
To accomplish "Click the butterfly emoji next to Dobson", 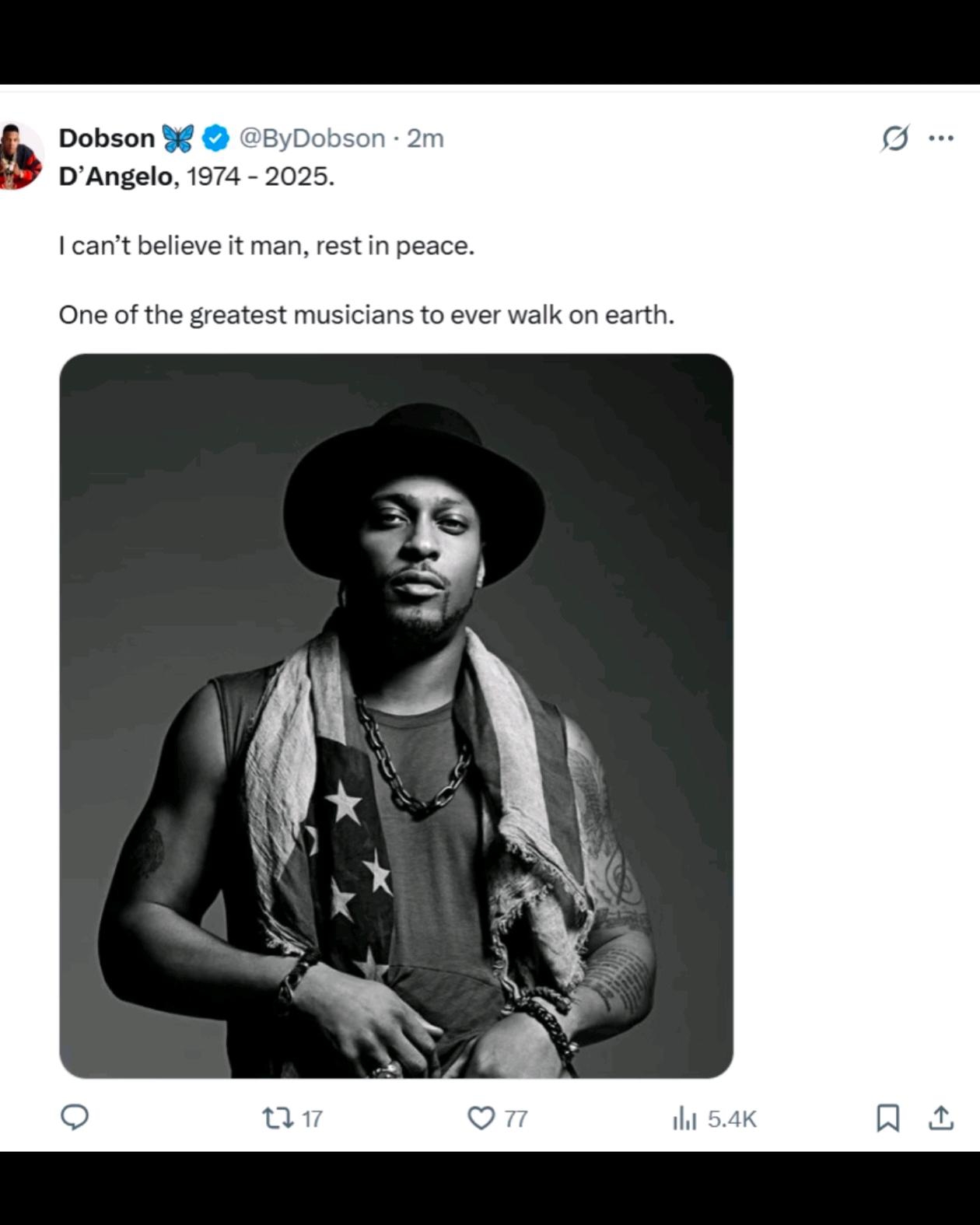I will 178,138.
